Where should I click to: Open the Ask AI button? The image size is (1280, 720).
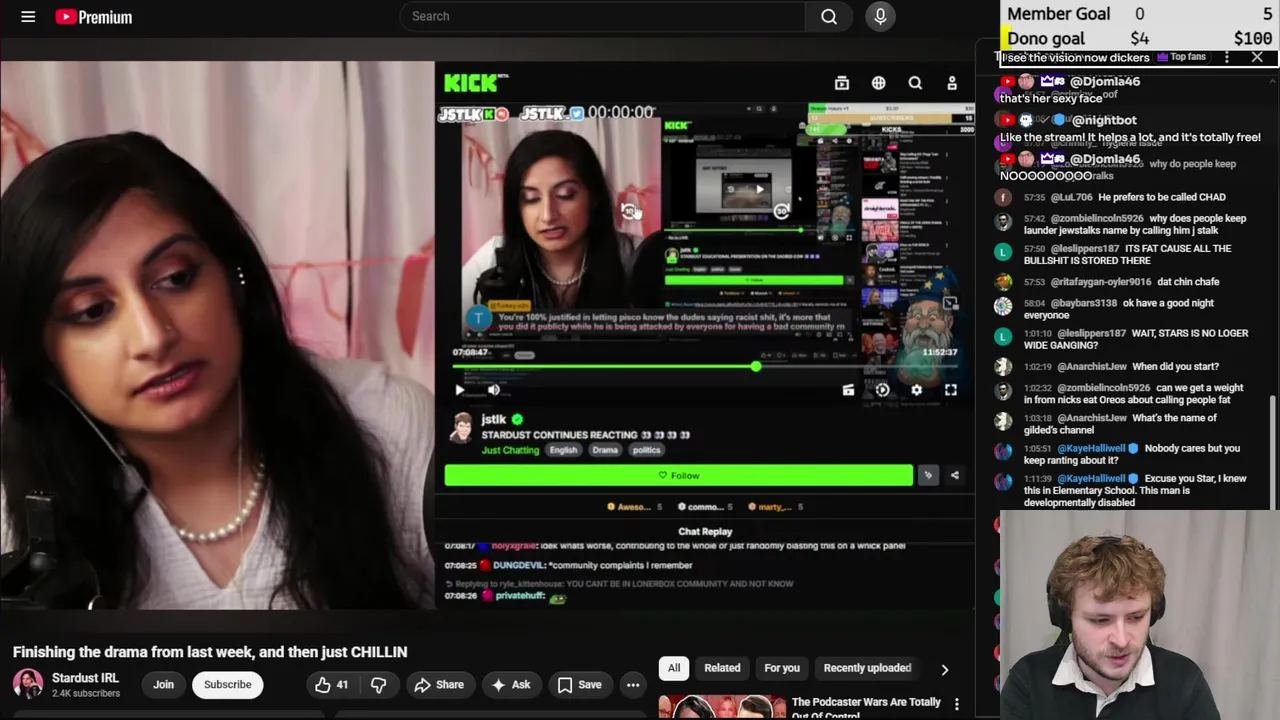(510, 684)
